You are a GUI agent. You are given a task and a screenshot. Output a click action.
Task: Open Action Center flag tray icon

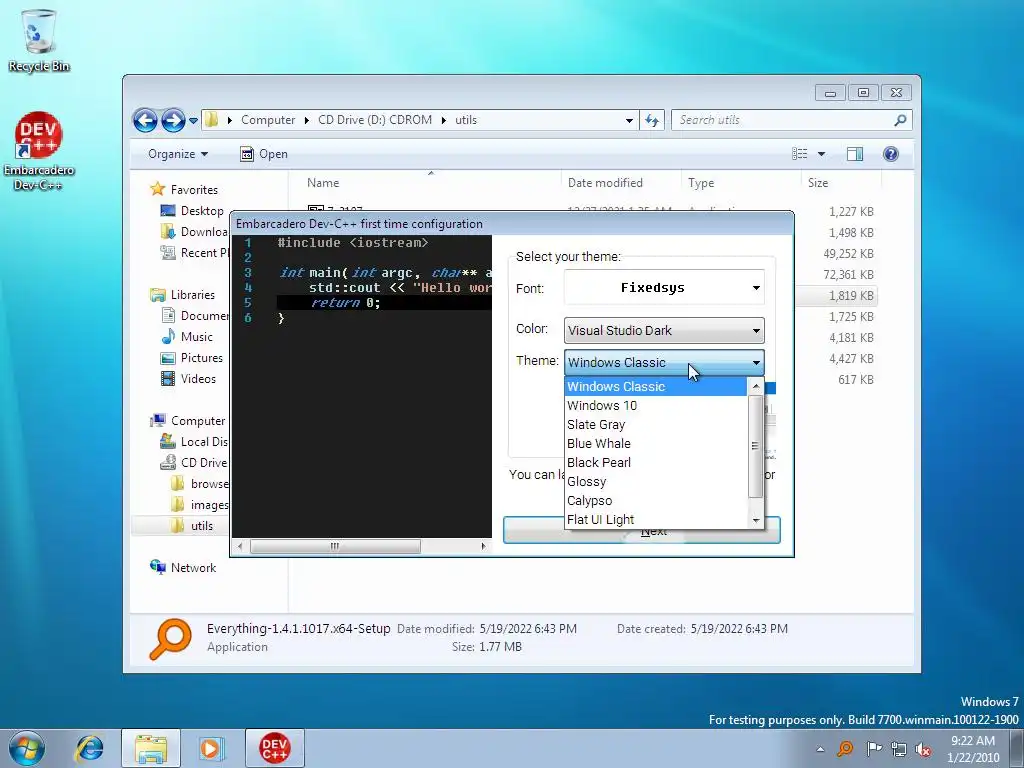coord(873,748)
